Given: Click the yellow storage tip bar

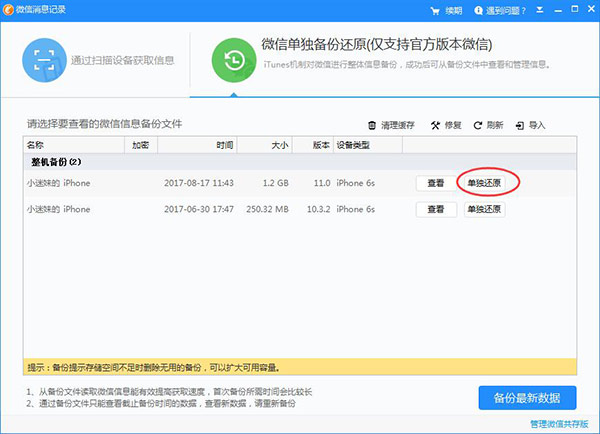Looking at the screenshot, I should pyautogui.click(x=300, y=367).
